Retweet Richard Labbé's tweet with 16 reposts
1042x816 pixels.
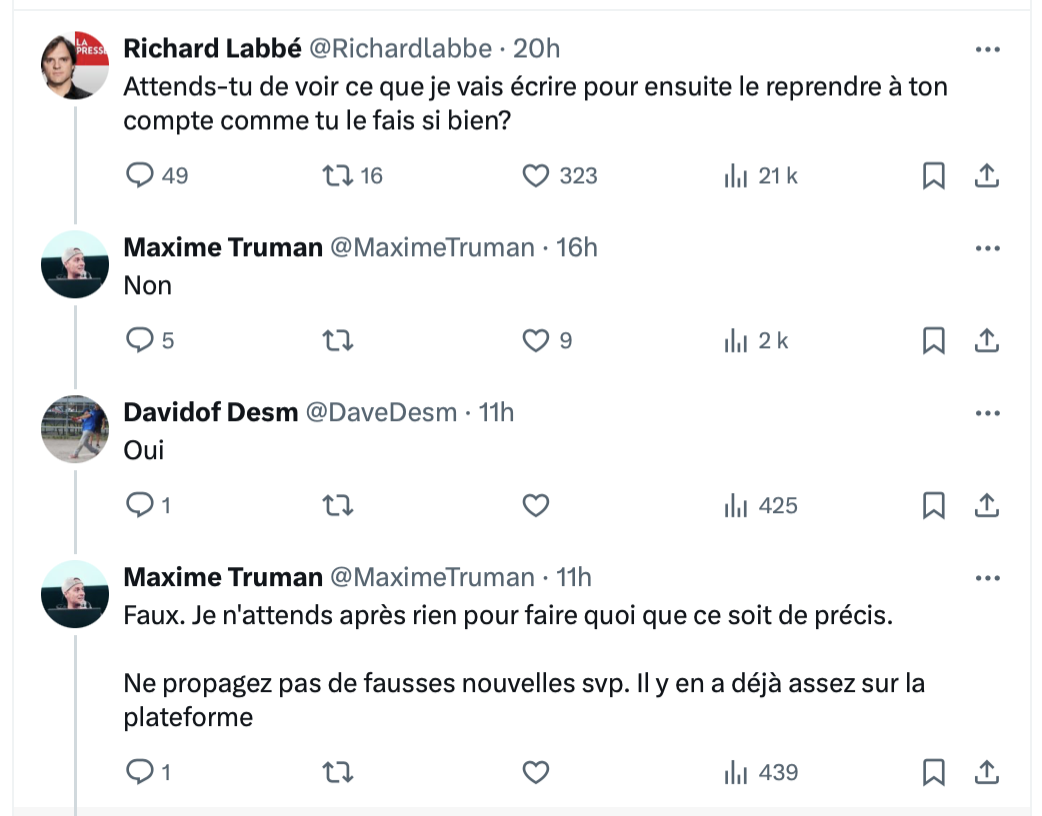[x=352, y=176]
